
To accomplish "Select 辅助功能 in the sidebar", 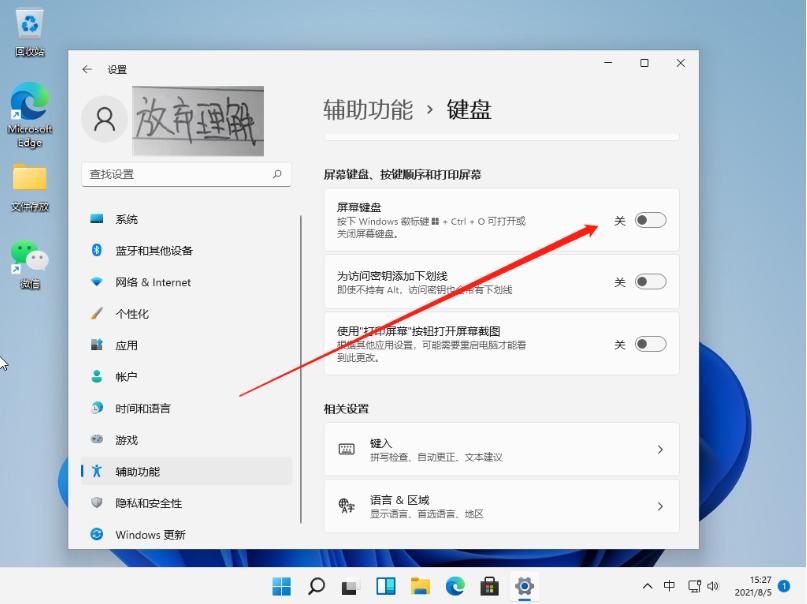I will click(186, 471).
